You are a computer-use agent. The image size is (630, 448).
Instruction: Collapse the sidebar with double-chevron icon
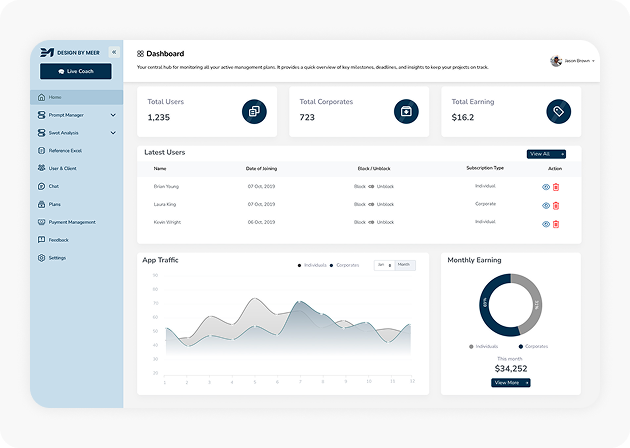coord(114,52)
